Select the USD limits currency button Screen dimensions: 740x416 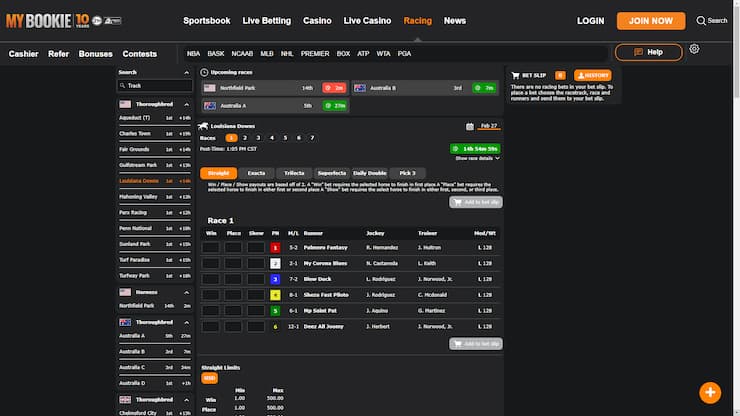click(x=209, y=378)
